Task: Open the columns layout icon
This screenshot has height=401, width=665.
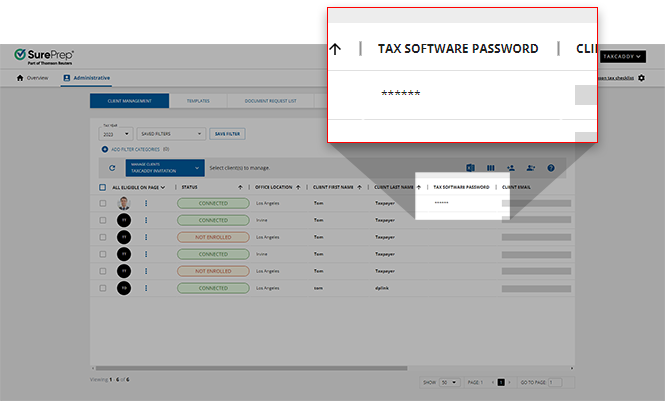Action: click(x=490, y=168)
